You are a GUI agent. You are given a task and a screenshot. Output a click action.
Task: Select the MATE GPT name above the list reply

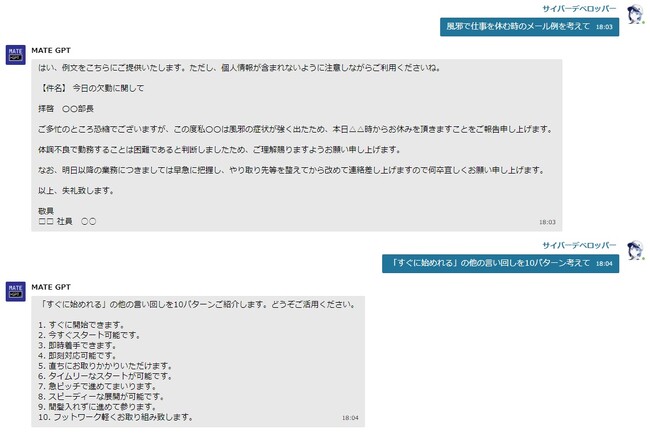51,285
